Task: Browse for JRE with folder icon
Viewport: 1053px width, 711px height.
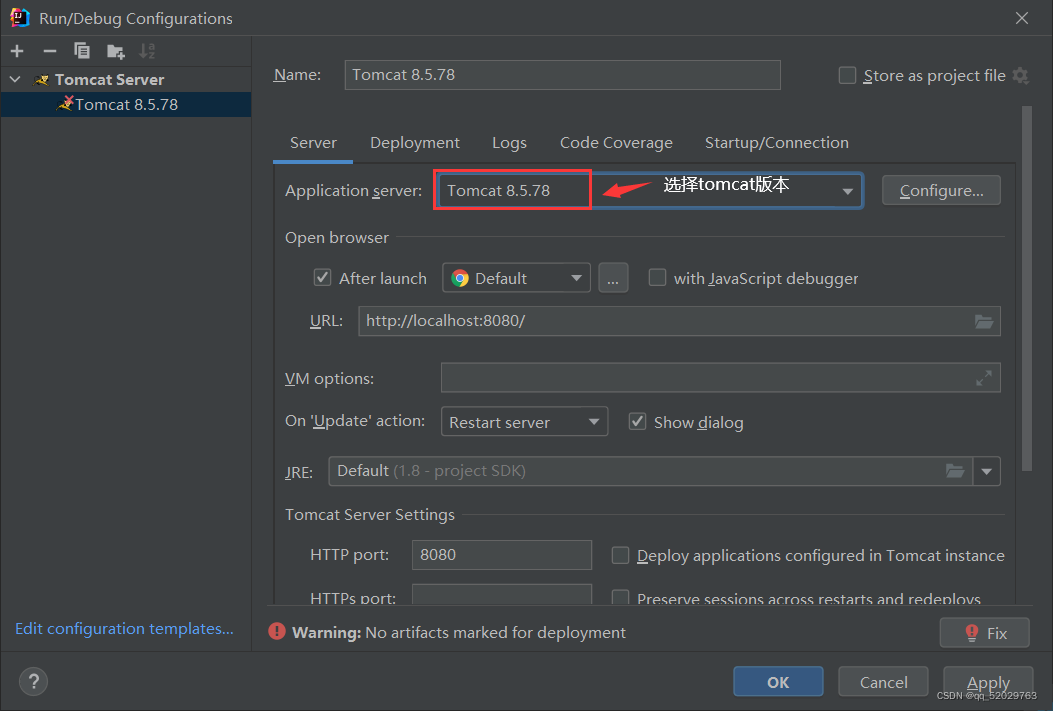Action: click(955, 471)
